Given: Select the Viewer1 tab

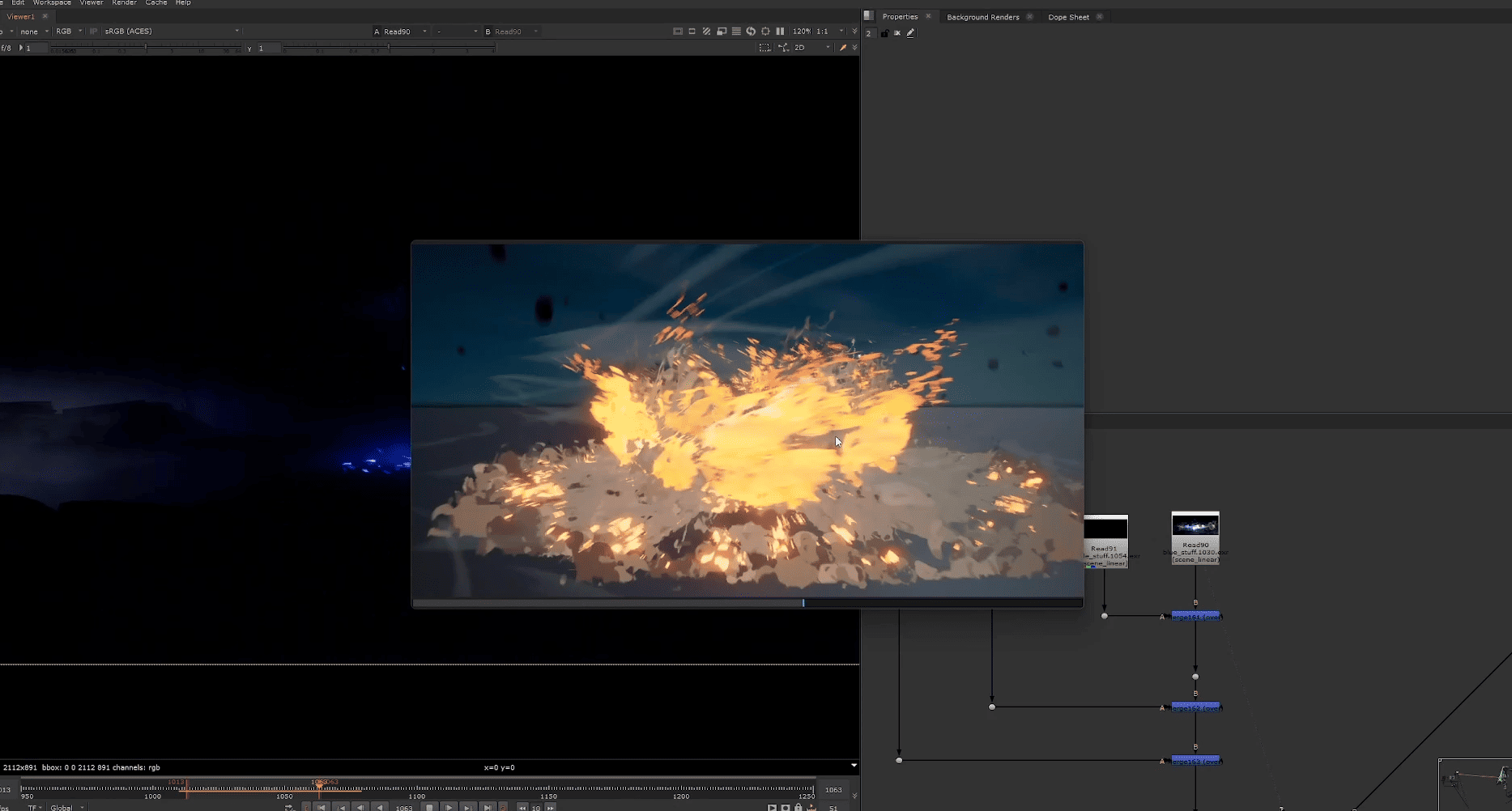Looking at the screenshot, I should coord(21,16).
